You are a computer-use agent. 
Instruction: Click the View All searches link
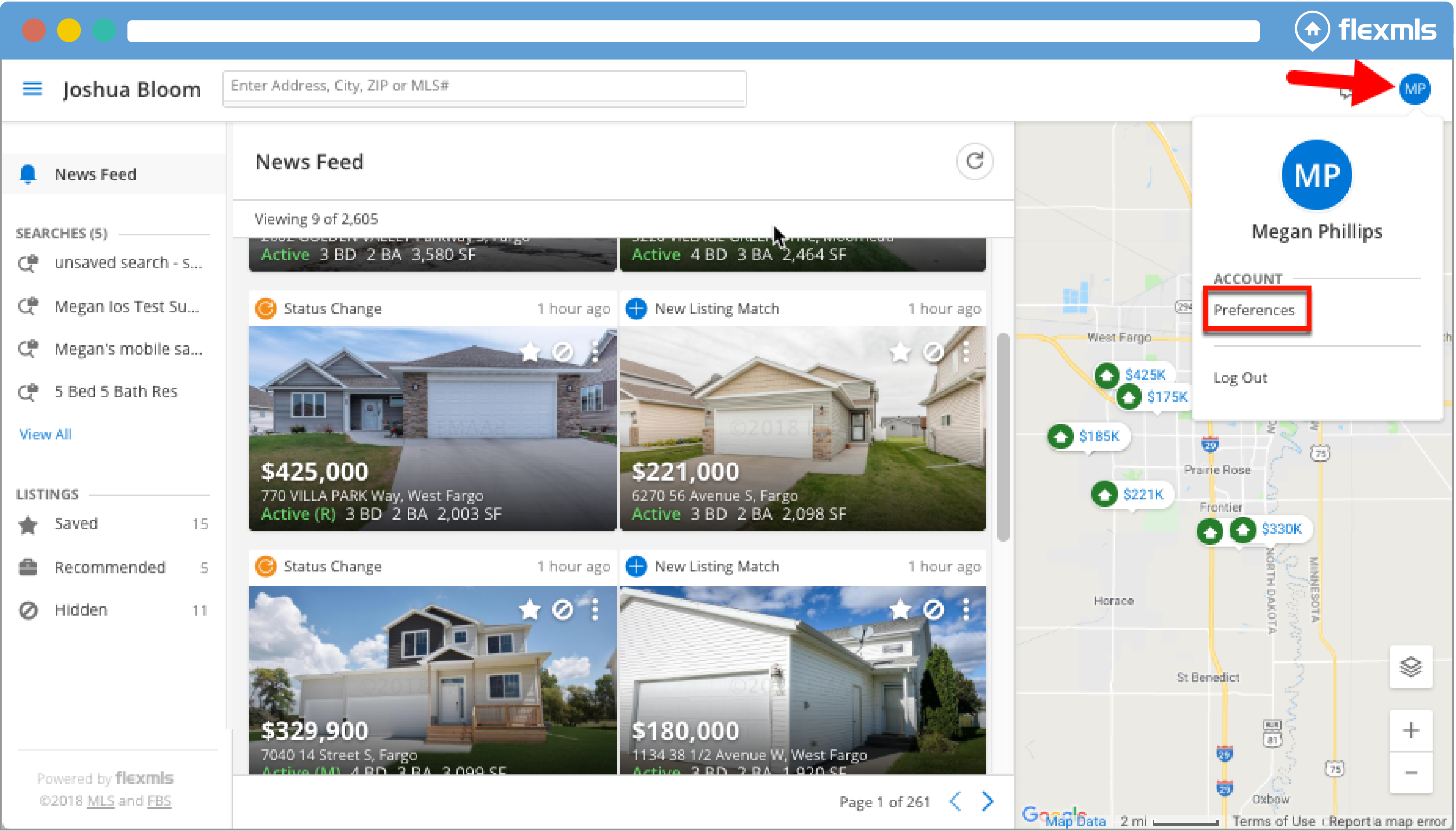[x=46, y=434]
